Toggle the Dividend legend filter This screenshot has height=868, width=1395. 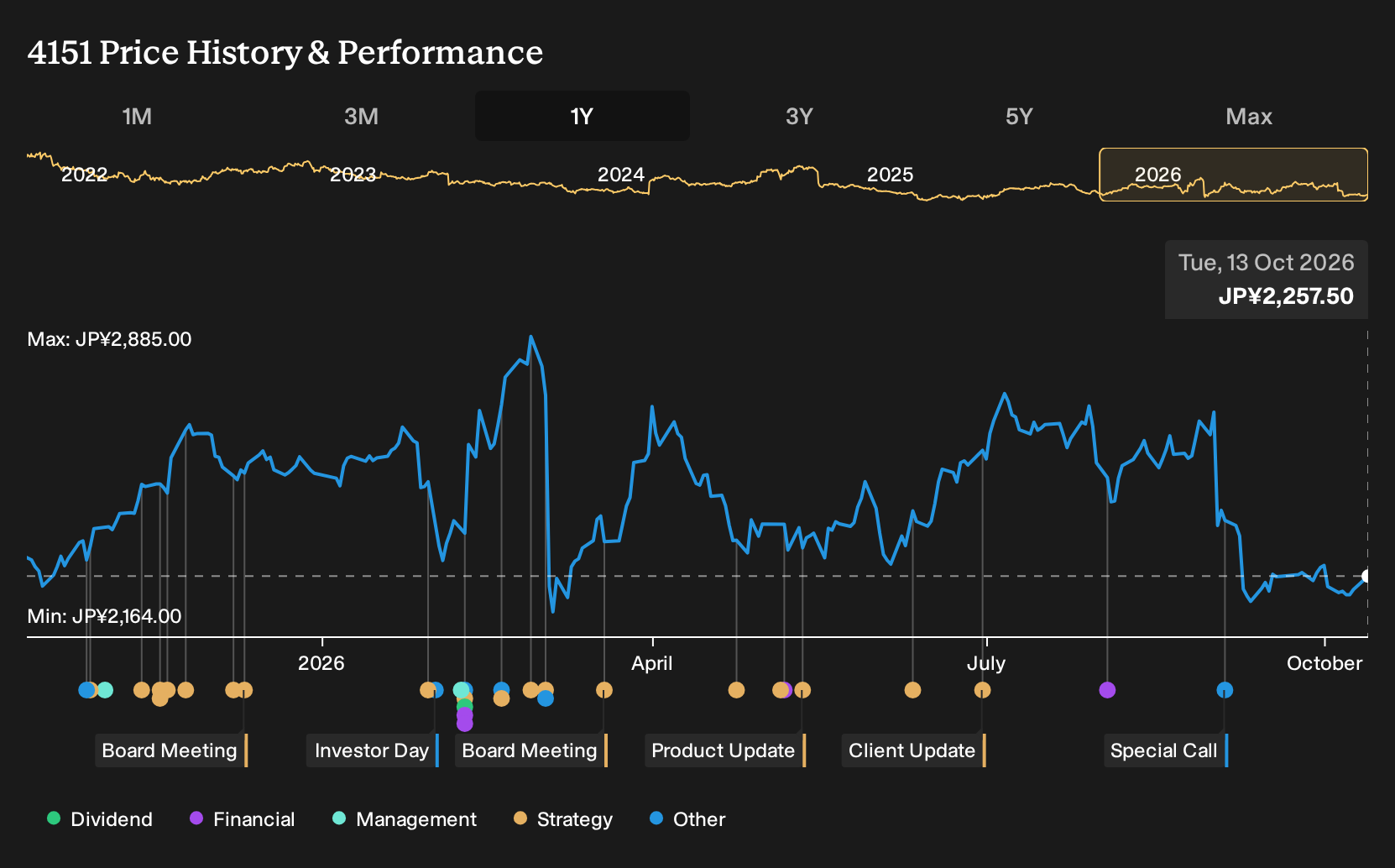coord(100,819)
